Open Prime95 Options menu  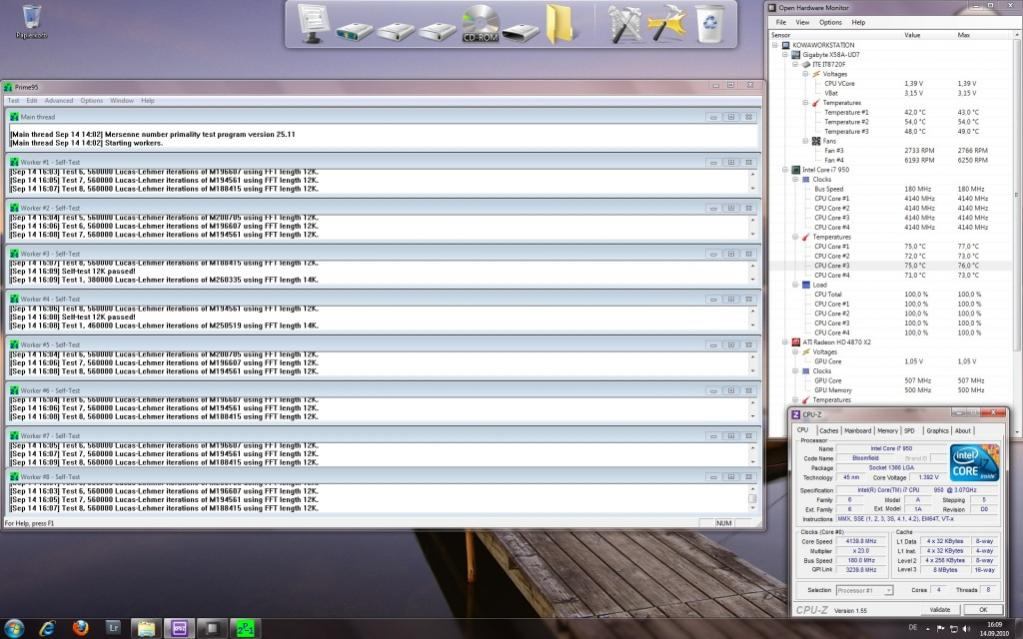point(91,101)
